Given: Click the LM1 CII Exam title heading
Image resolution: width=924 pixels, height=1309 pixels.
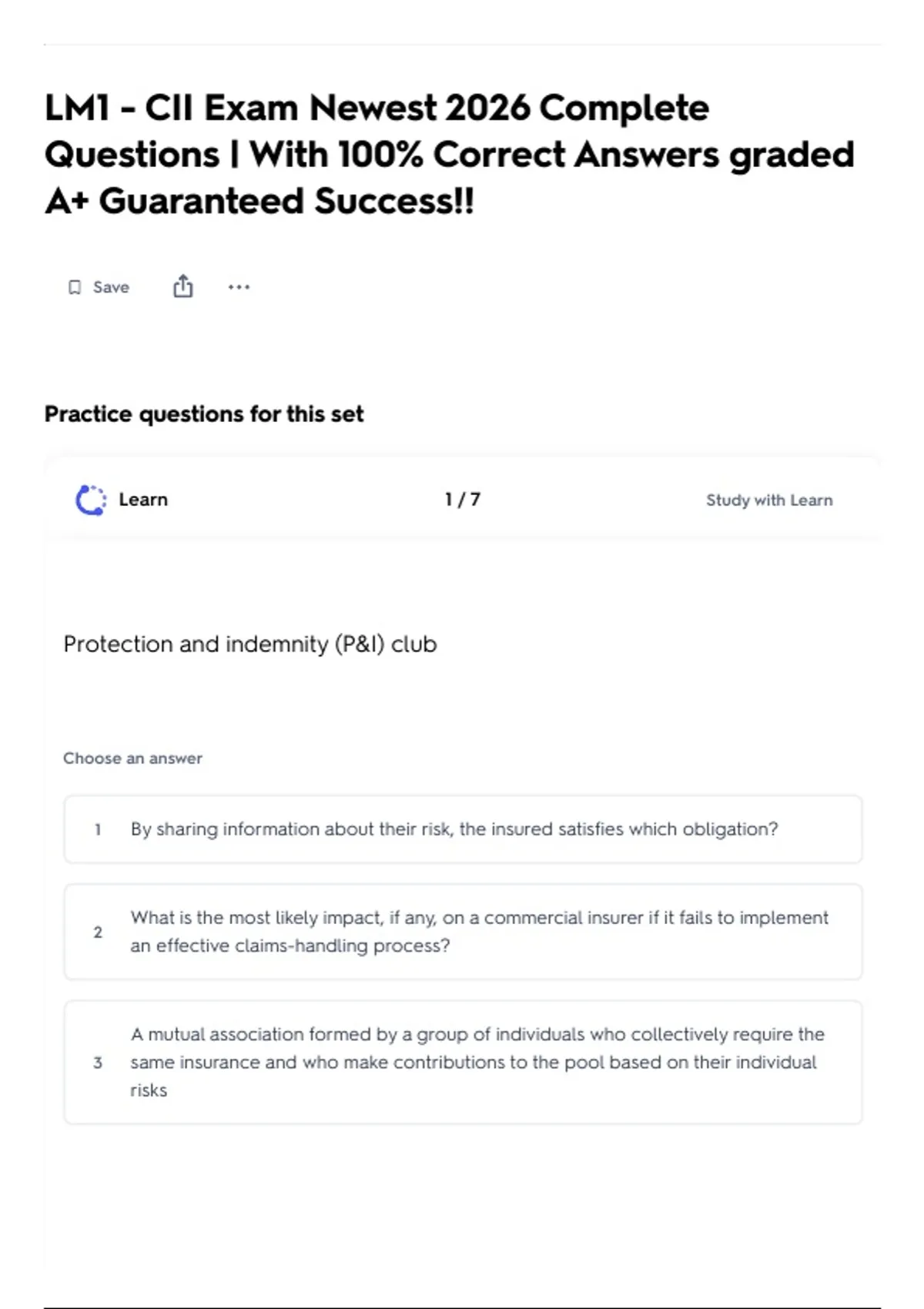Looking at the screenshot, I should coord(450,154).
